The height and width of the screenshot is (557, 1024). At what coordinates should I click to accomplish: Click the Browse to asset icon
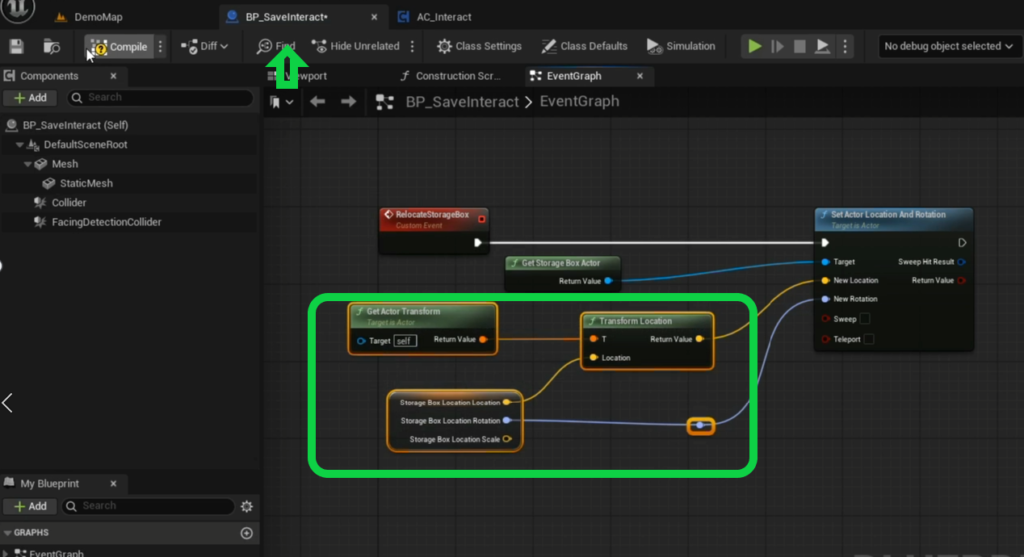coord(52,46)
